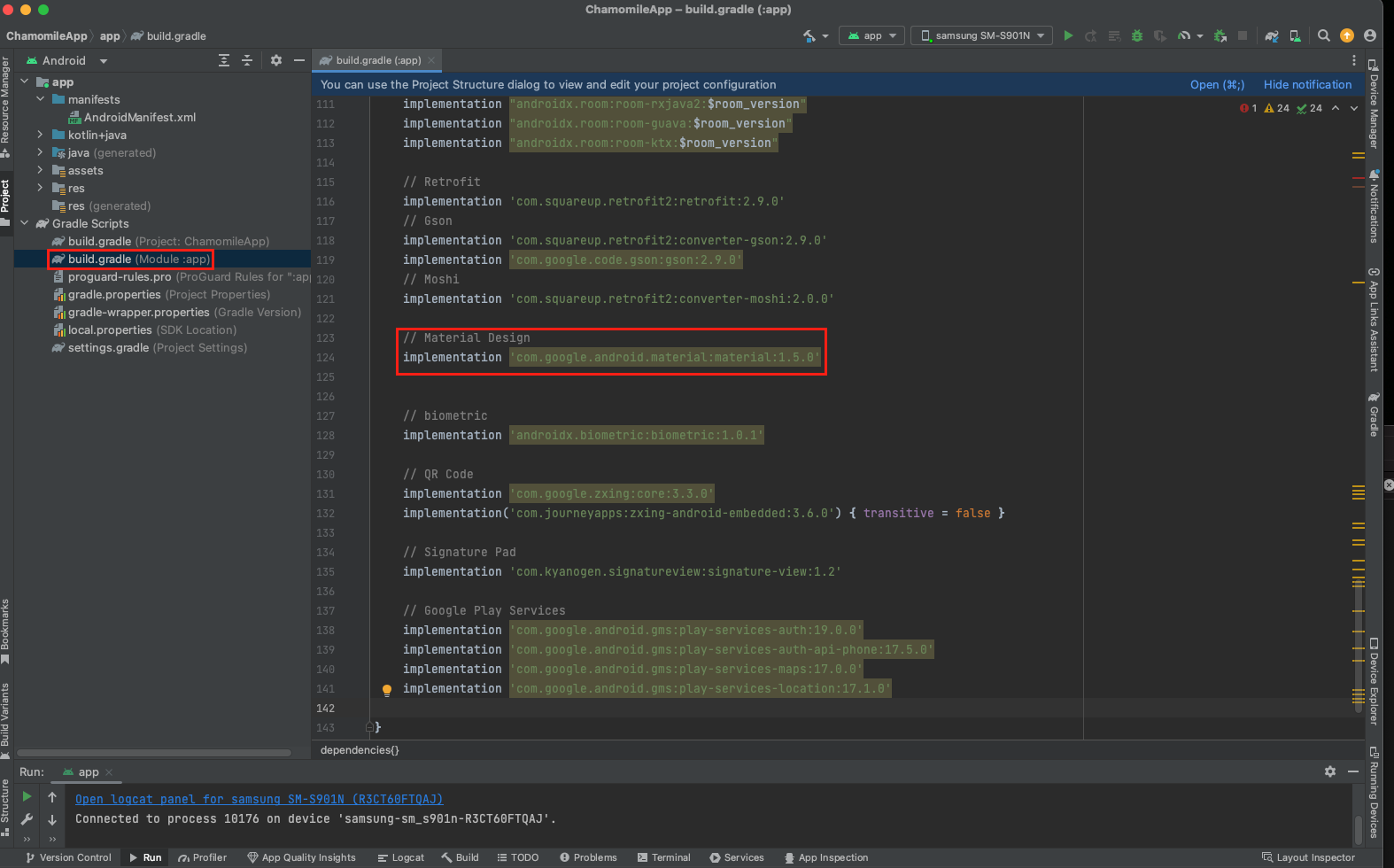Click the down arrow in Run panel

click(52, 819)
